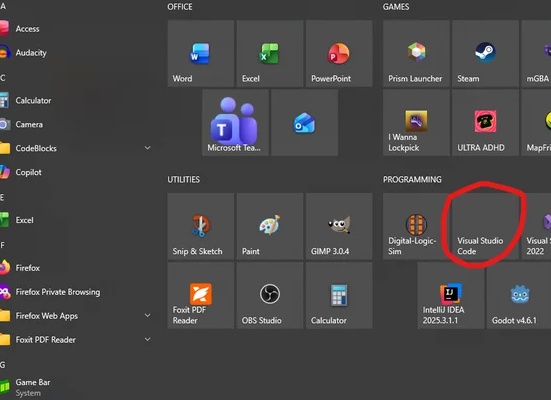Select the OFFICE group header
Image resolution: width=551 pixels, height=400 pixels.
click(180, 7)
